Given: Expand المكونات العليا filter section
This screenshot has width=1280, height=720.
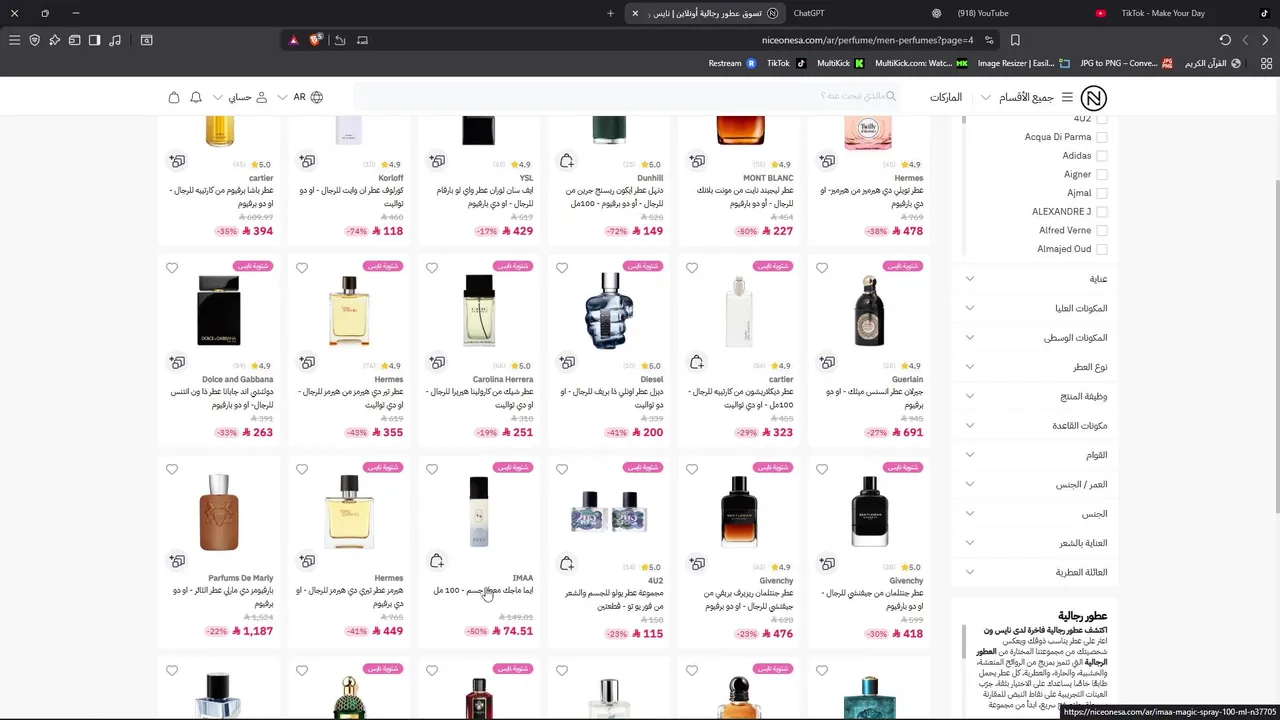Looking at the screenshot, I should click(1036, 308).
